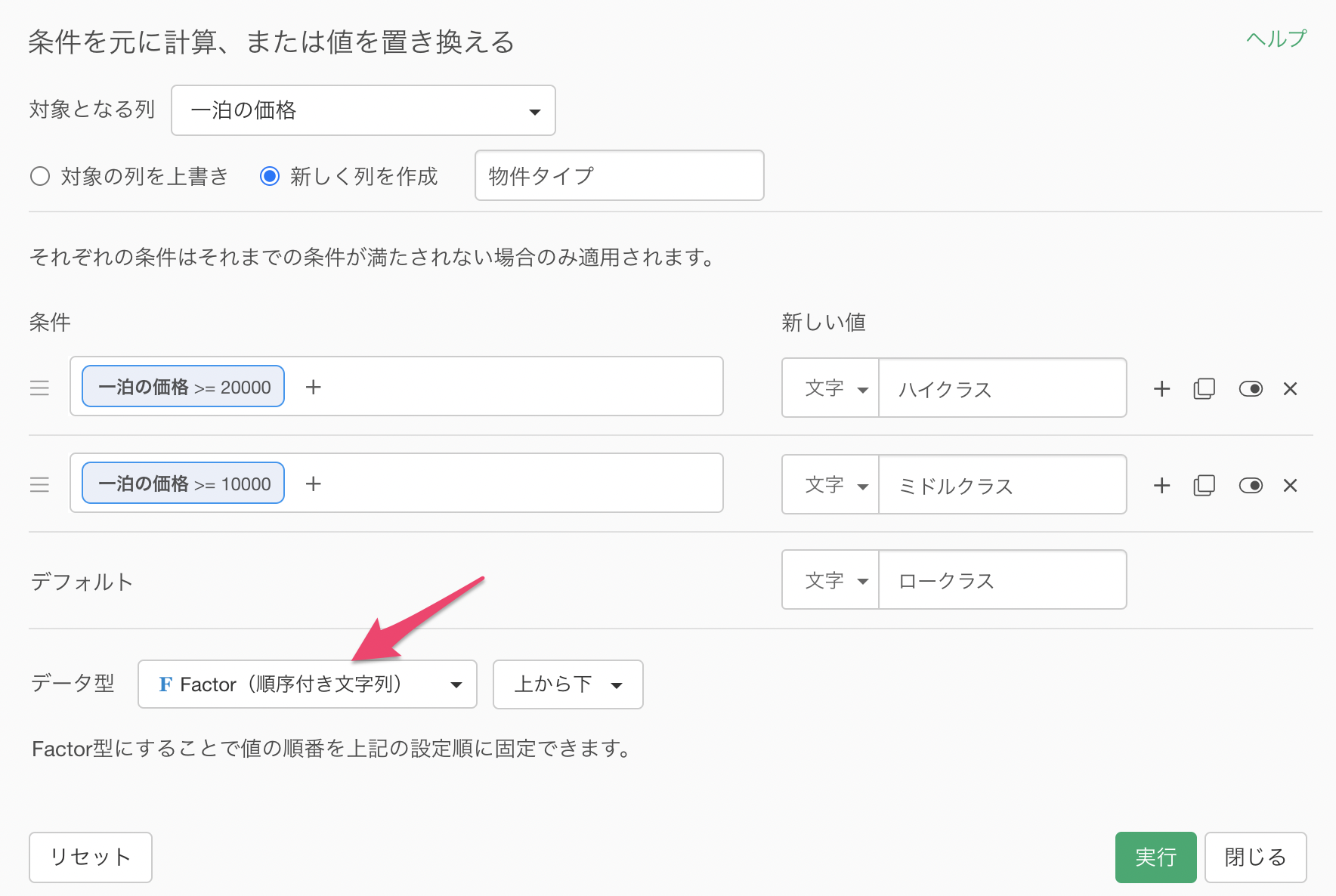Open the ヘルプ link

tap(1276, 39)
